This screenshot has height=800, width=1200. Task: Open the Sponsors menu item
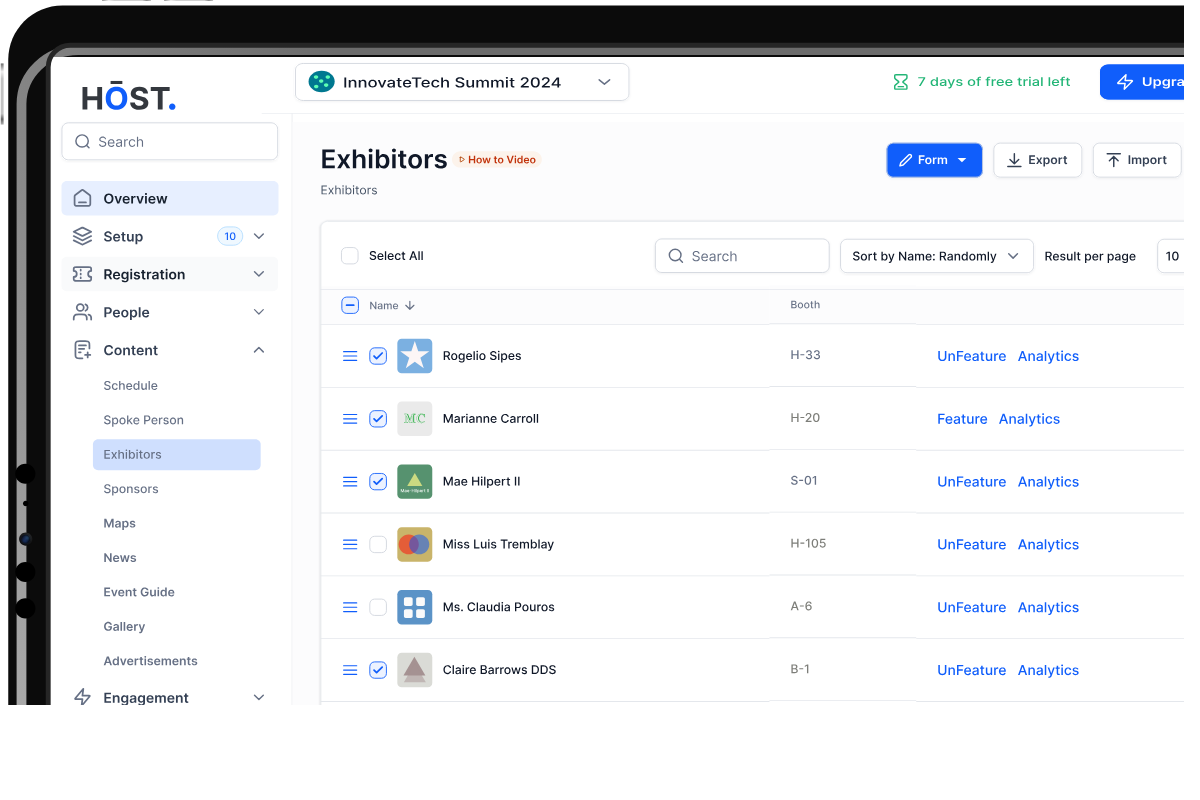coord(131,489)
